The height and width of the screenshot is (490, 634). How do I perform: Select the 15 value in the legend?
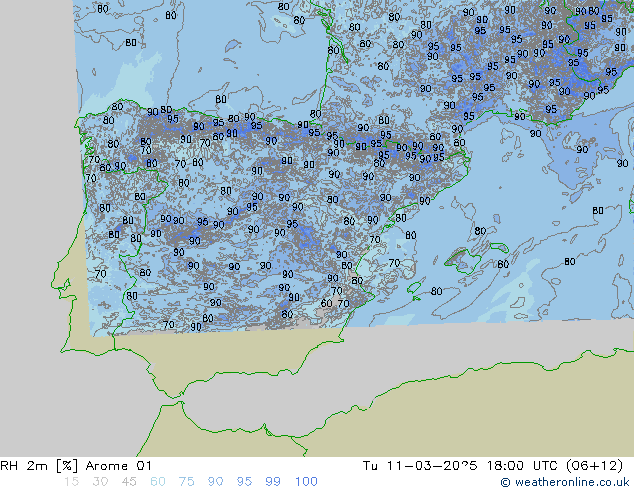(x=71, y=482)
